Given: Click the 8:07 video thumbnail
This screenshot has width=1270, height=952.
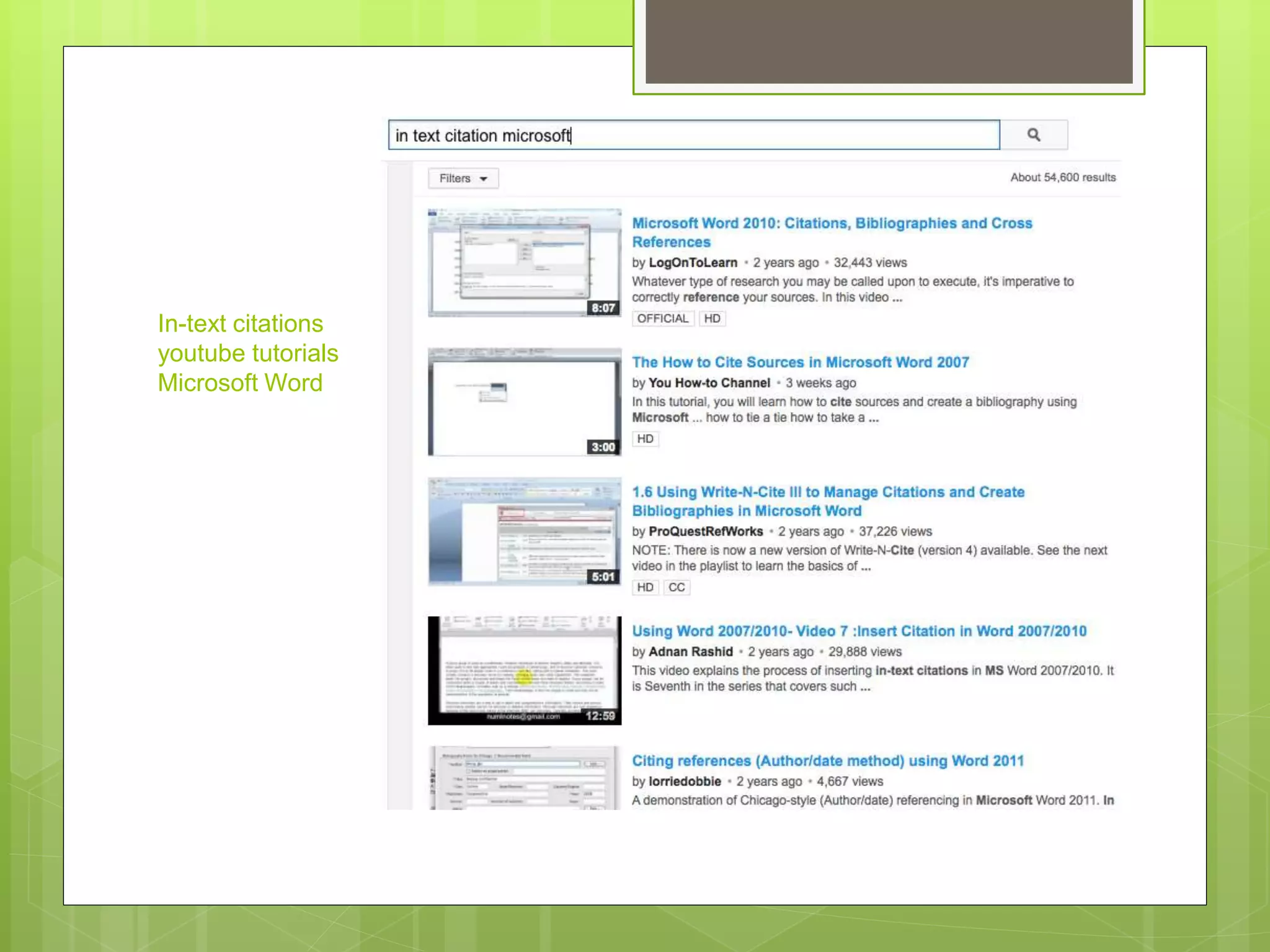Looking at the screenshot, I should (525, 263).
